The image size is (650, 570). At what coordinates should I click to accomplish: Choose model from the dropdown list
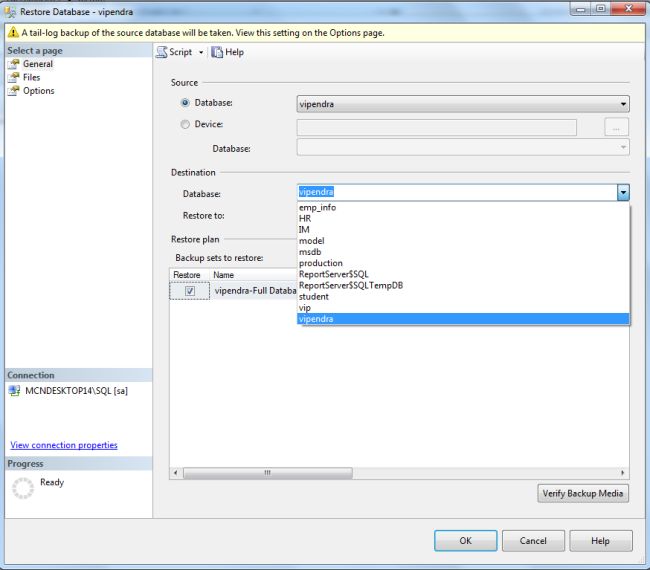(463, 241)
